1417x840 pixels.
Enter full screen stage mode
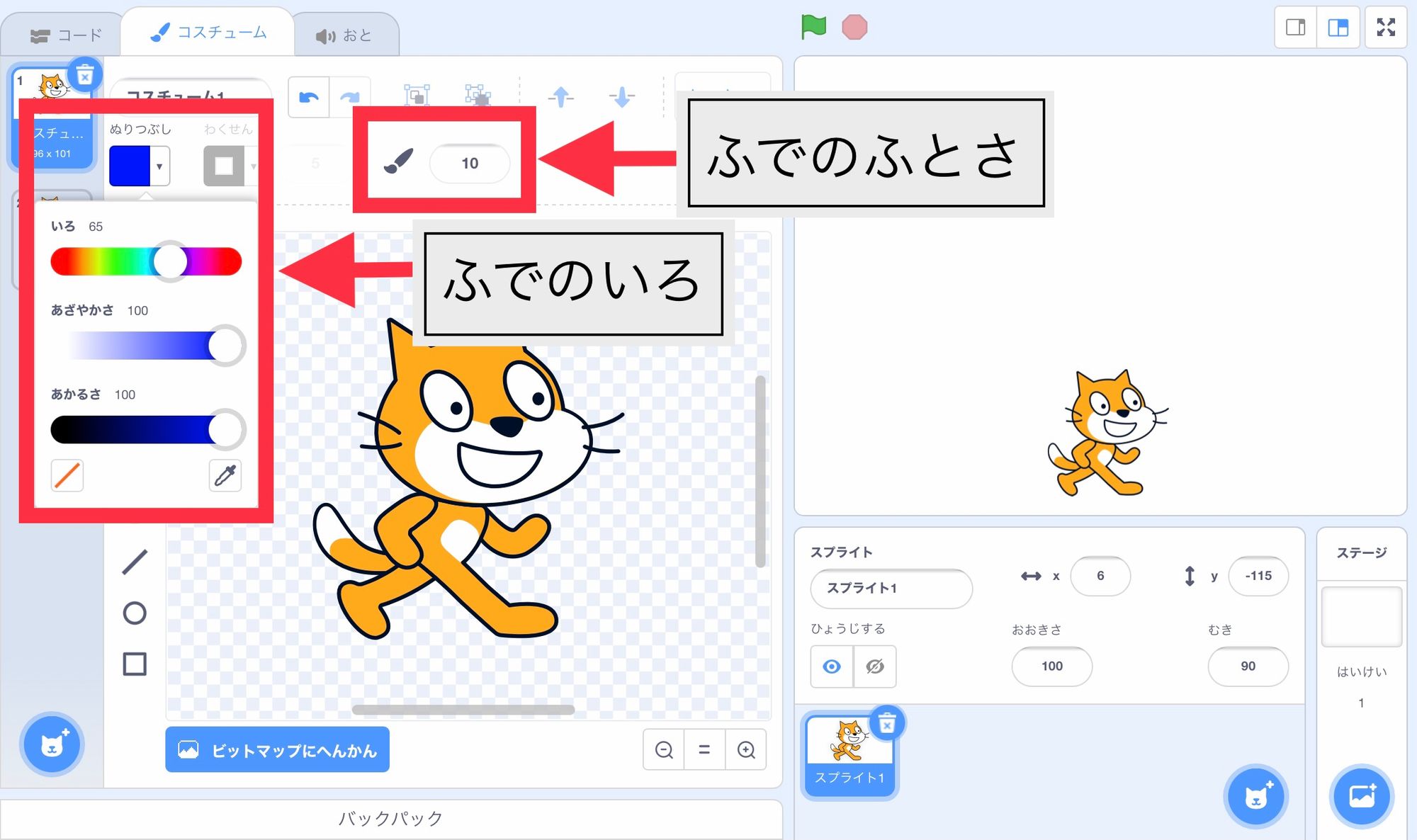(1386, 28)
